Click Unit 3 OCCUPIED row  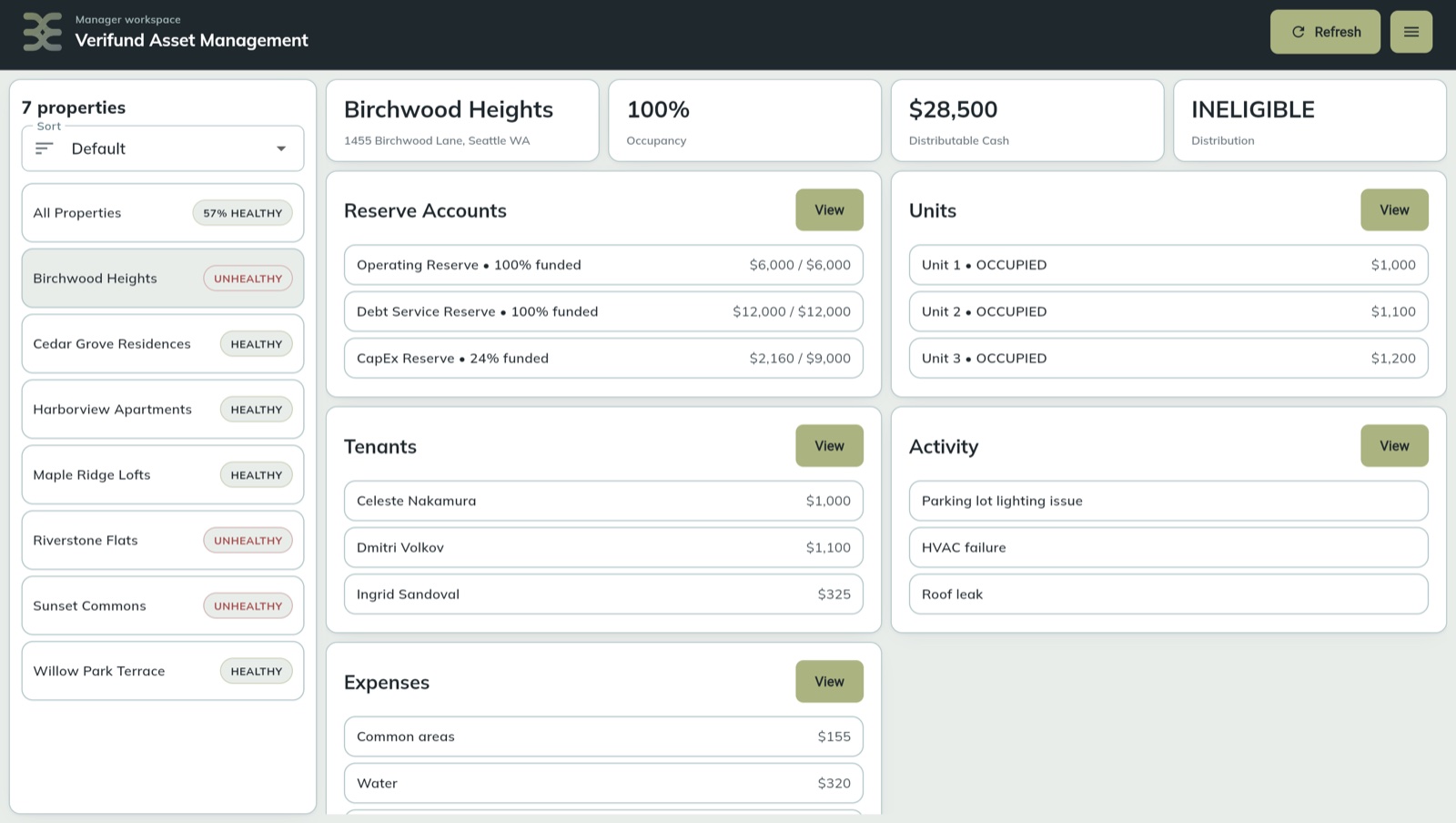pos(1168,359)
